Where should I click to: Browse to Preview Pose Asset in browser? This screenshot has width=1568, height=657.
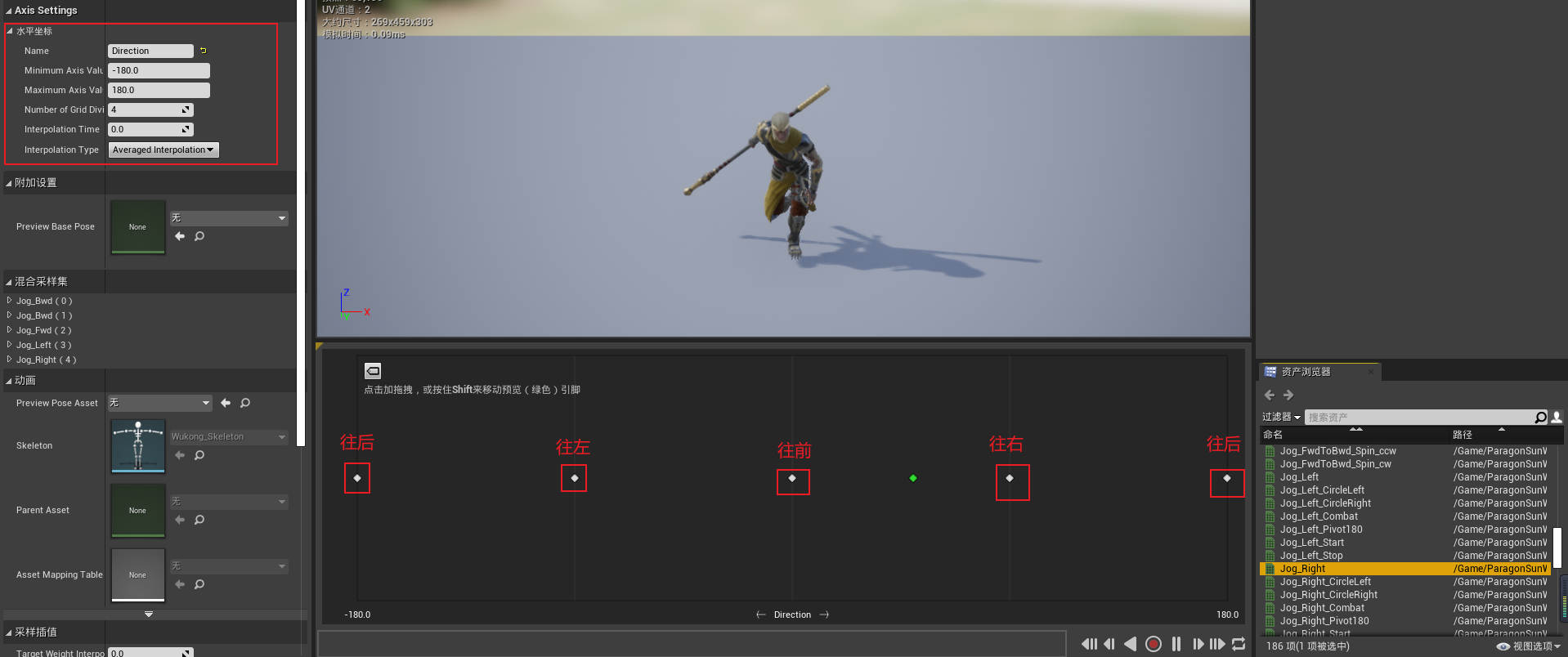pos(245,403)
